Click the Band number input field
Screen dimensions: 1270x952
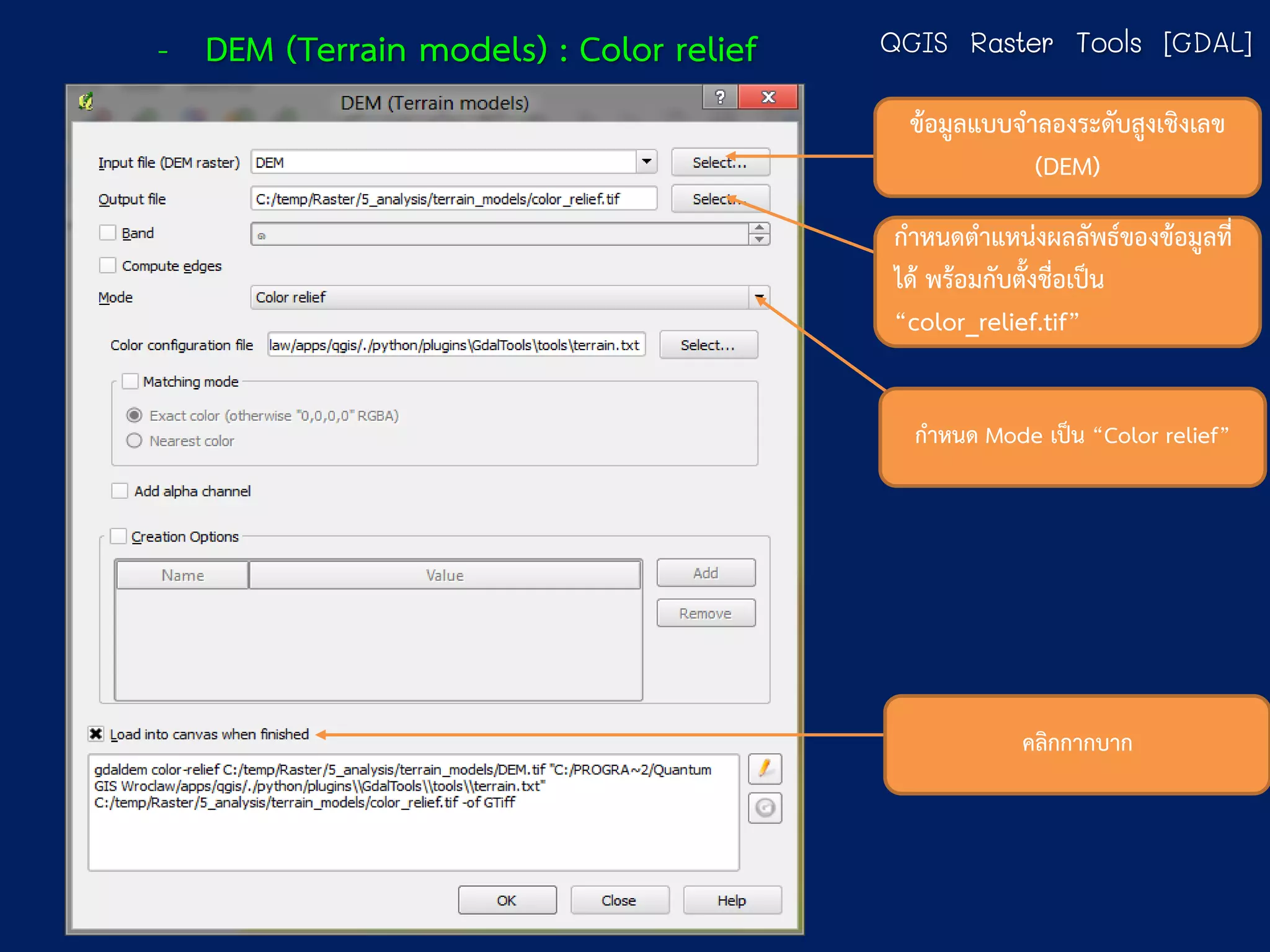[x=500, y=234]
